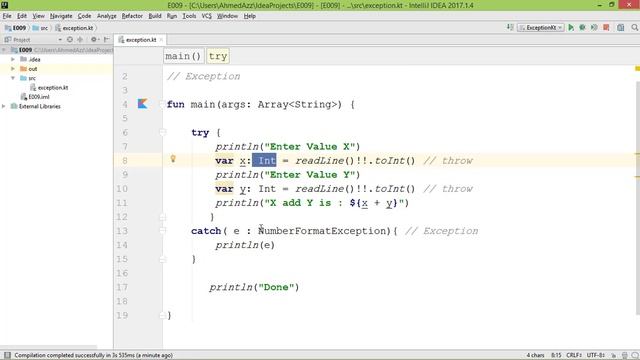The width and height of the screenshot is (640, 360).
Task: Click E009 in navigation breadcrumb
Action: point(16,28)
